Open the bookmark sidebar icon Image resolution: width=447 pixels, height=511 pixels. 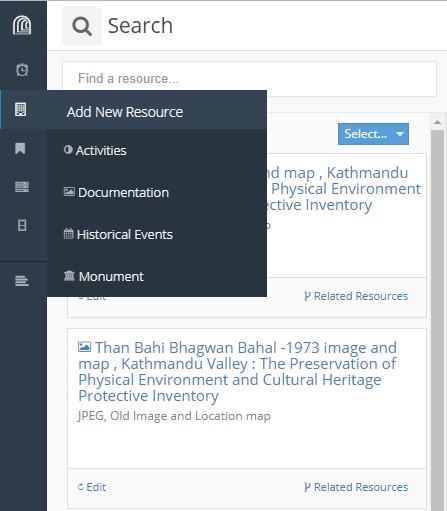point(20,148)
